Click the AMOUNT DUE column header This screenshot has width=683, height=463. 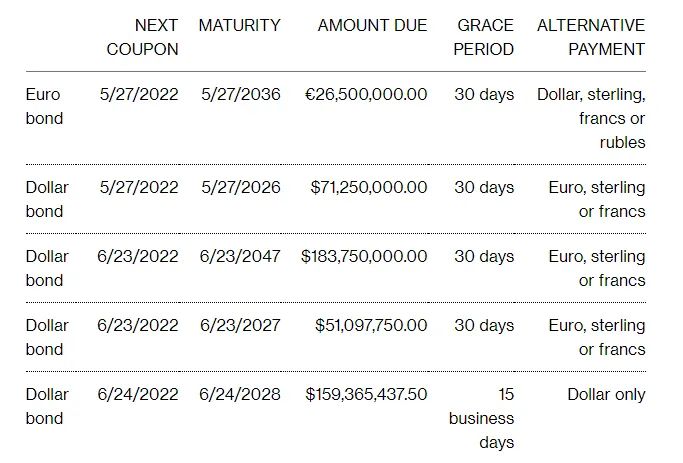tap(372, 25)
